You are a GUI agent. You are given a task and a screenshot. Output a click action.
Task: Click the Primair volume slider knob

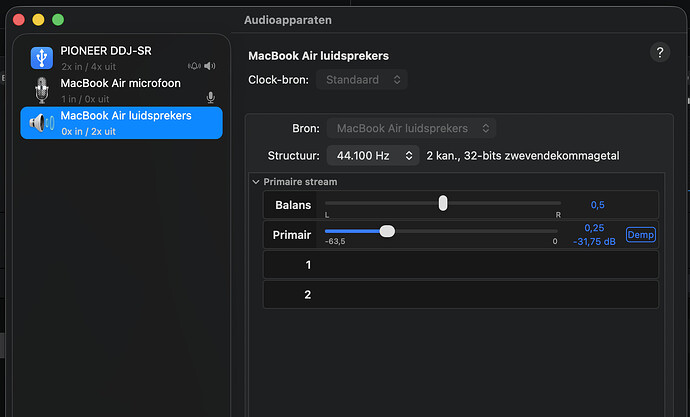387,231
